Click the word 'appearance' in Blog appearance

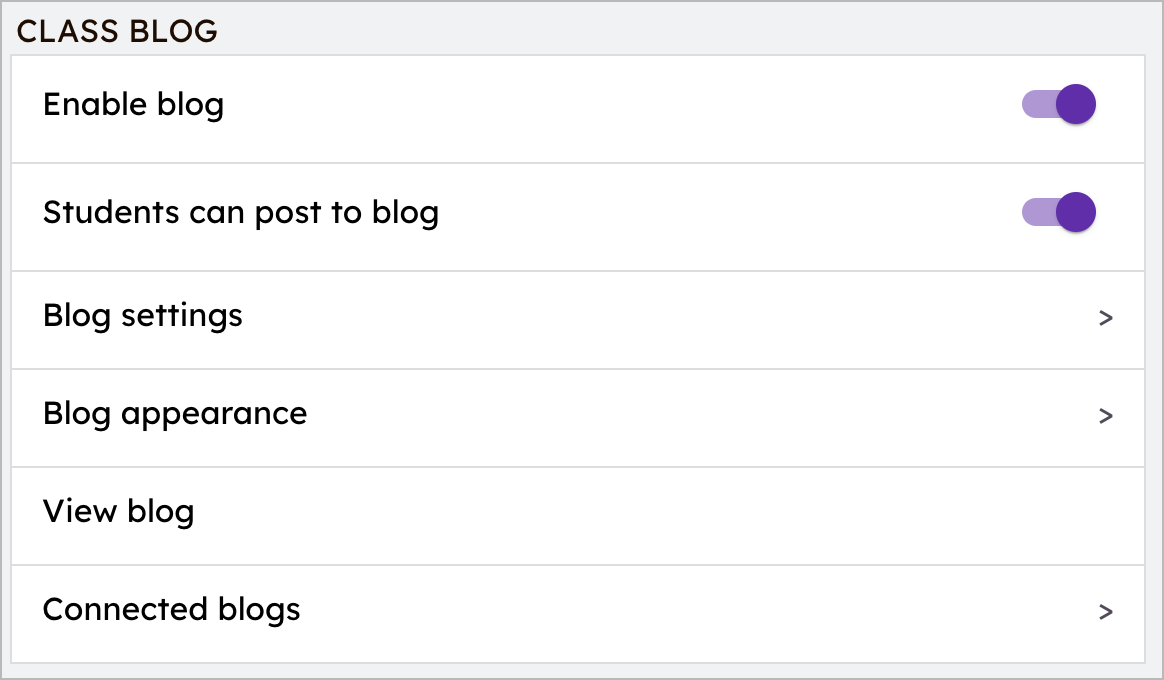pyautogui.click(x=213, y=414)
